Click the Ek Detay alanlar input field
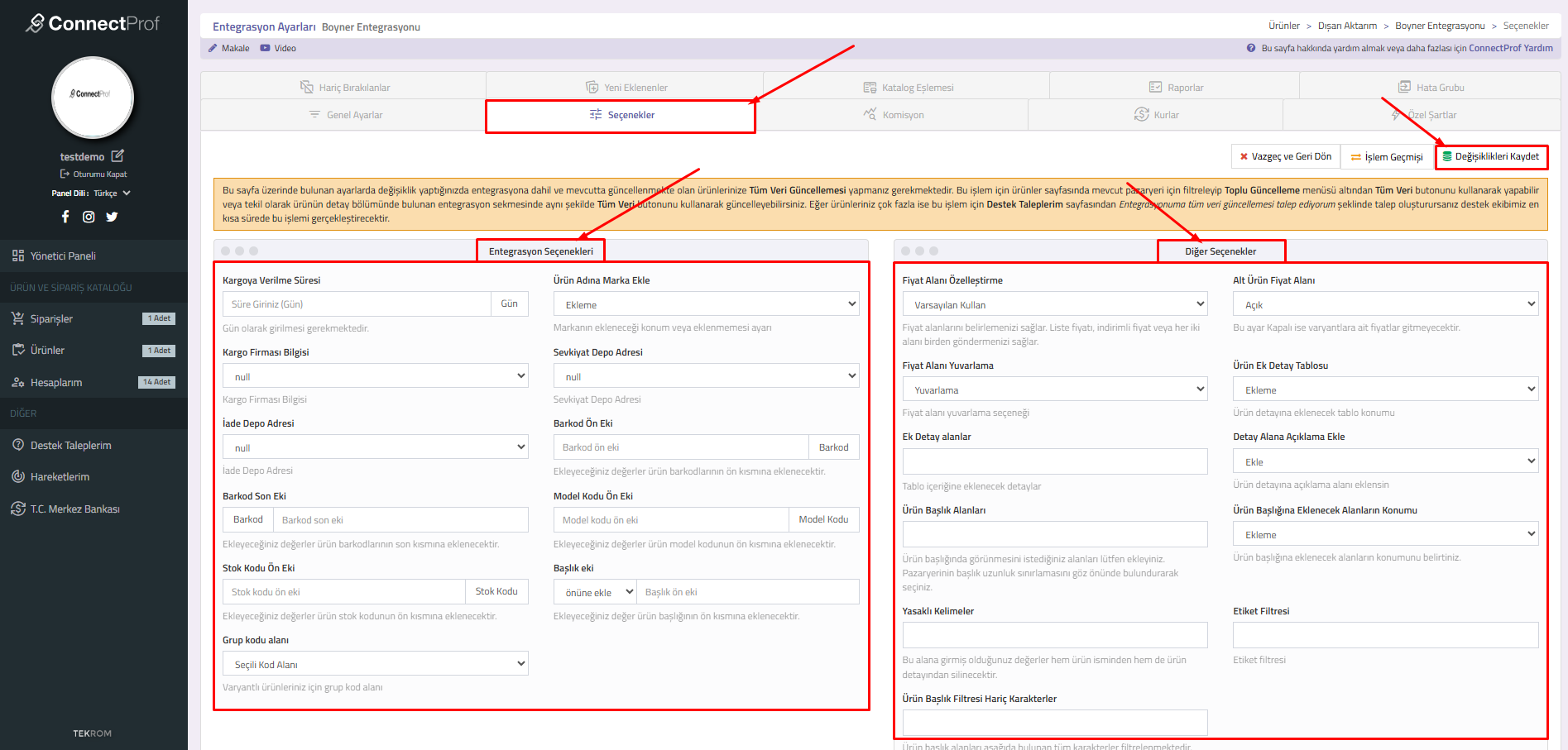Viewport: 1568px width, 750px height. 1055,461
